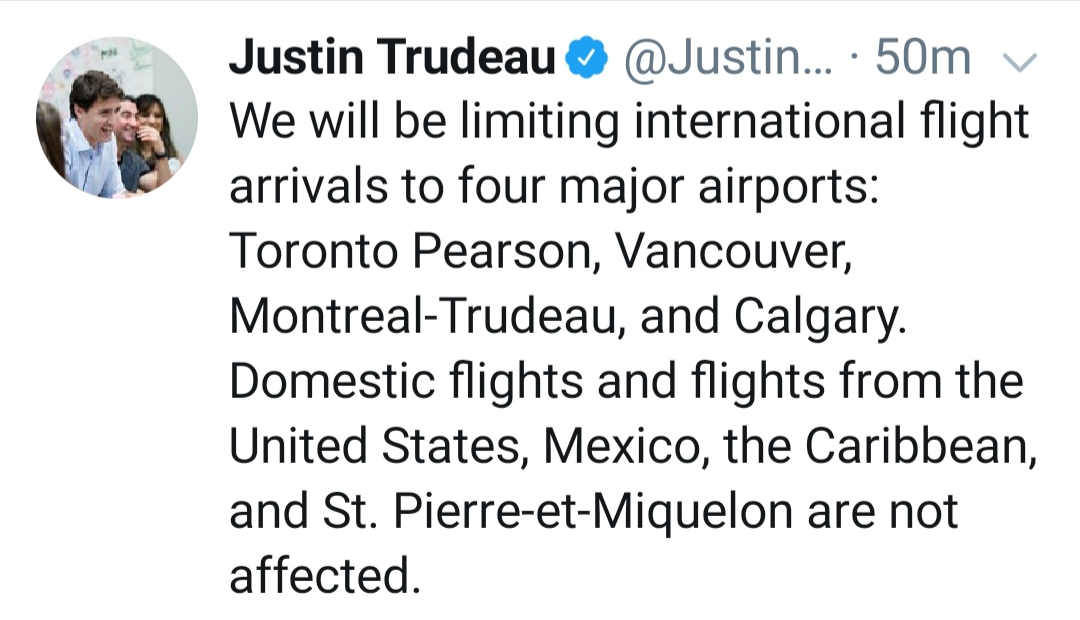Image resolution: width=1080 pixels, height=620 pixels.
Task: Select the word 'Vancouver,' in the tweet
Action: click(733, 251)
